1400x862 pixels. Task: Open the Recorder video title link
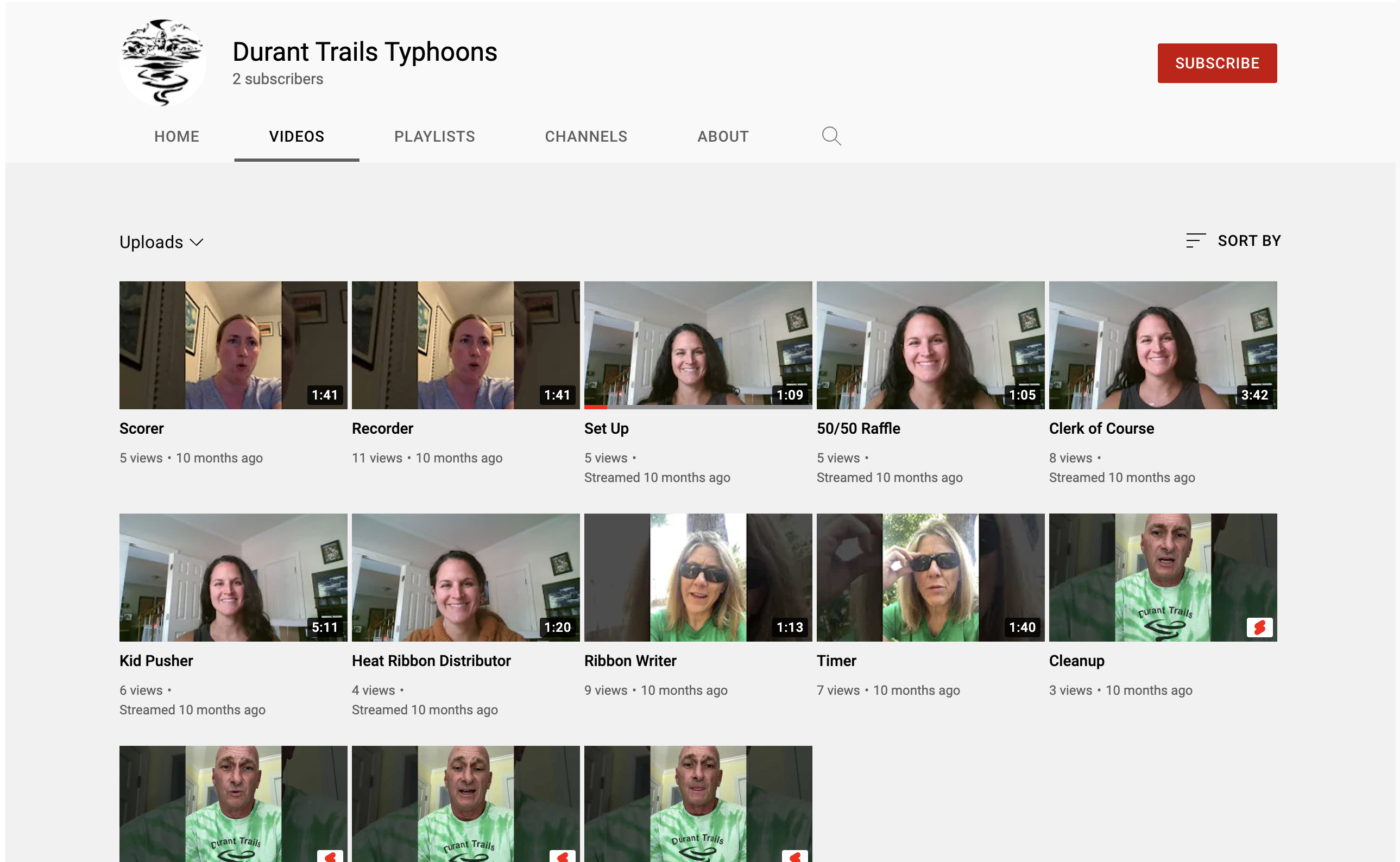382,428
